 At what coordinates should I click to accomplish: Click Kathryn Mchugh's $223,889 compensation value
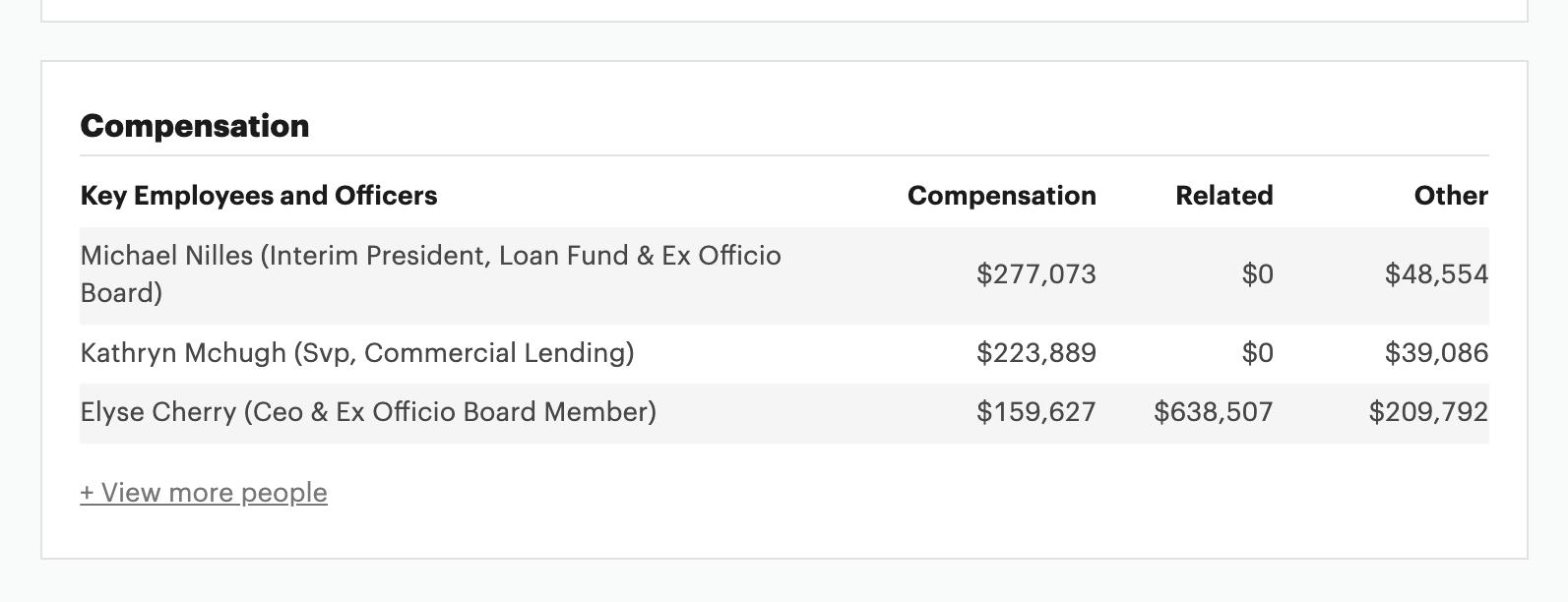[x=1035, y=353]
